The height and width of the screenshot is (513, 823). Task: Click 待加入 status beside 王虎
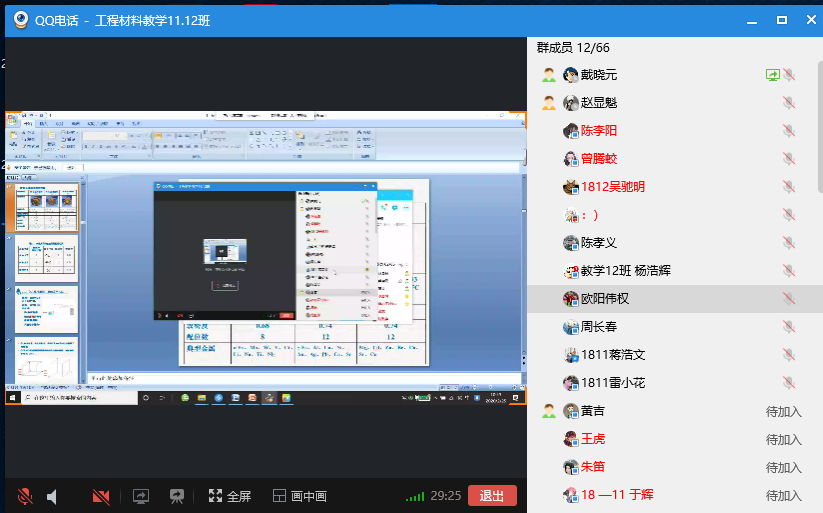click(x=783, y=439)
